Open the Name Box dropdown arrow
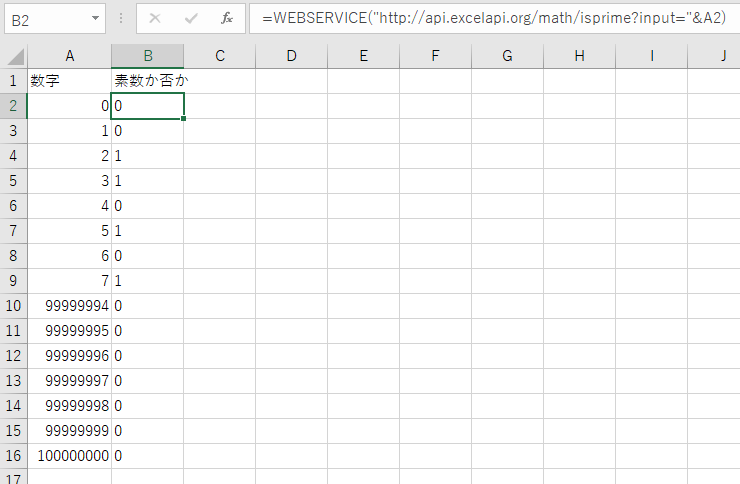Viewport: 740px width, 484px height. [95, 18]
